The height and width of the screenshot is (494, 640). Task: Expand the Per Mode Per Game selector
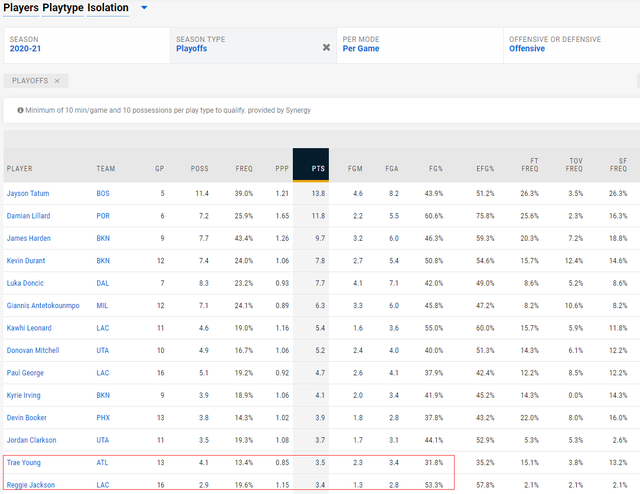pyautogui.click(x=420, y=44)
